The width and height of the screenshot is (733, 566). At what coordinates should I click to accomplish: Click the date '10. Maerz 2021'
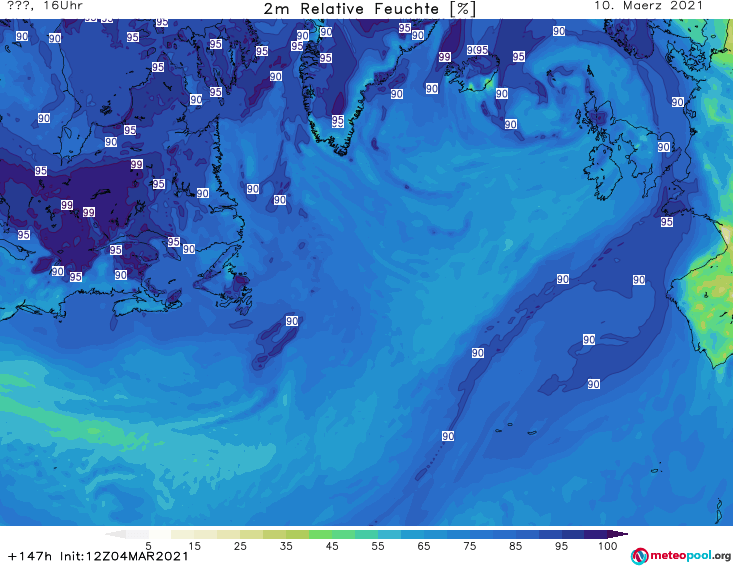pyautogui.click(x=648, y=6)
